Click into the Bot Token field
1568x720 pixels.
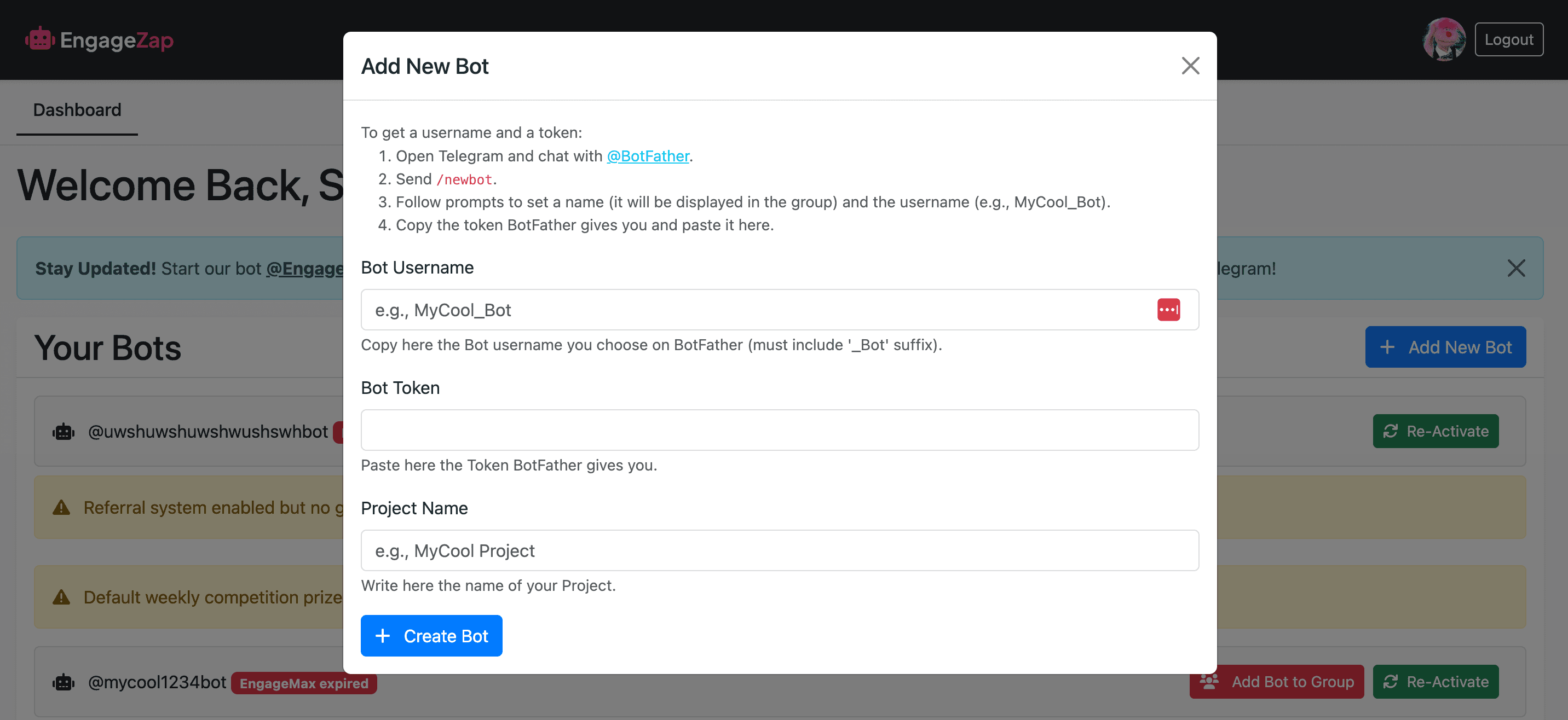(779, 430)
